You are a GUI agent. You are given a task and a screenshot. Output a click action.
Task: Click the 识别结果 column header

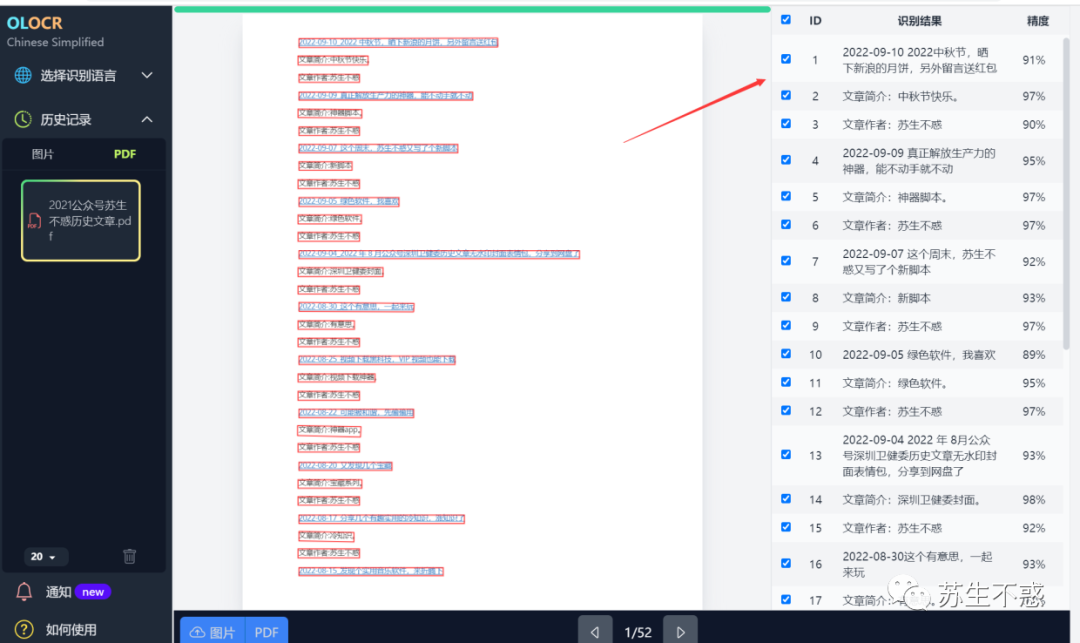[x=920, y=21]
